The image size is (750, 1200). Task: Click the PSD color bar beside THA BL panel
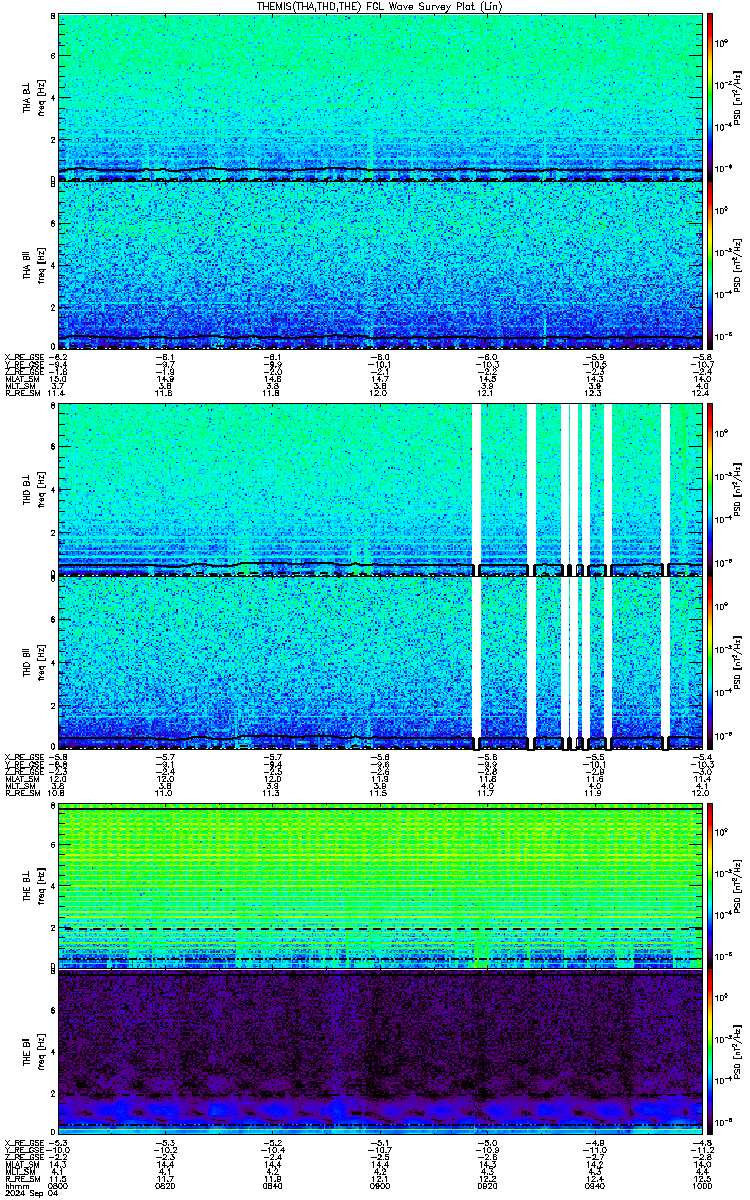710,97
